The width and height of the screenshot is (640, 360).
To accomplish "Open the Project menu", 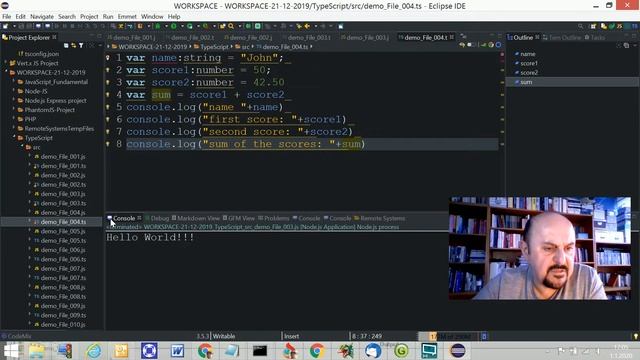I will 89,16.
